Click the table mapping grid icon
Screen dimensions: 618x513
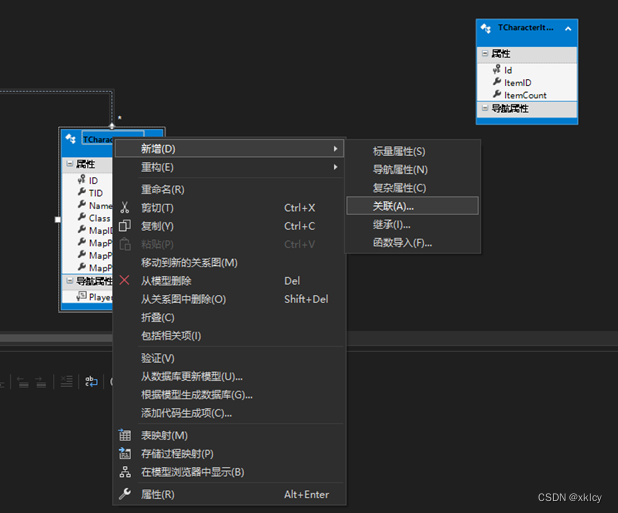pos(125,435)
